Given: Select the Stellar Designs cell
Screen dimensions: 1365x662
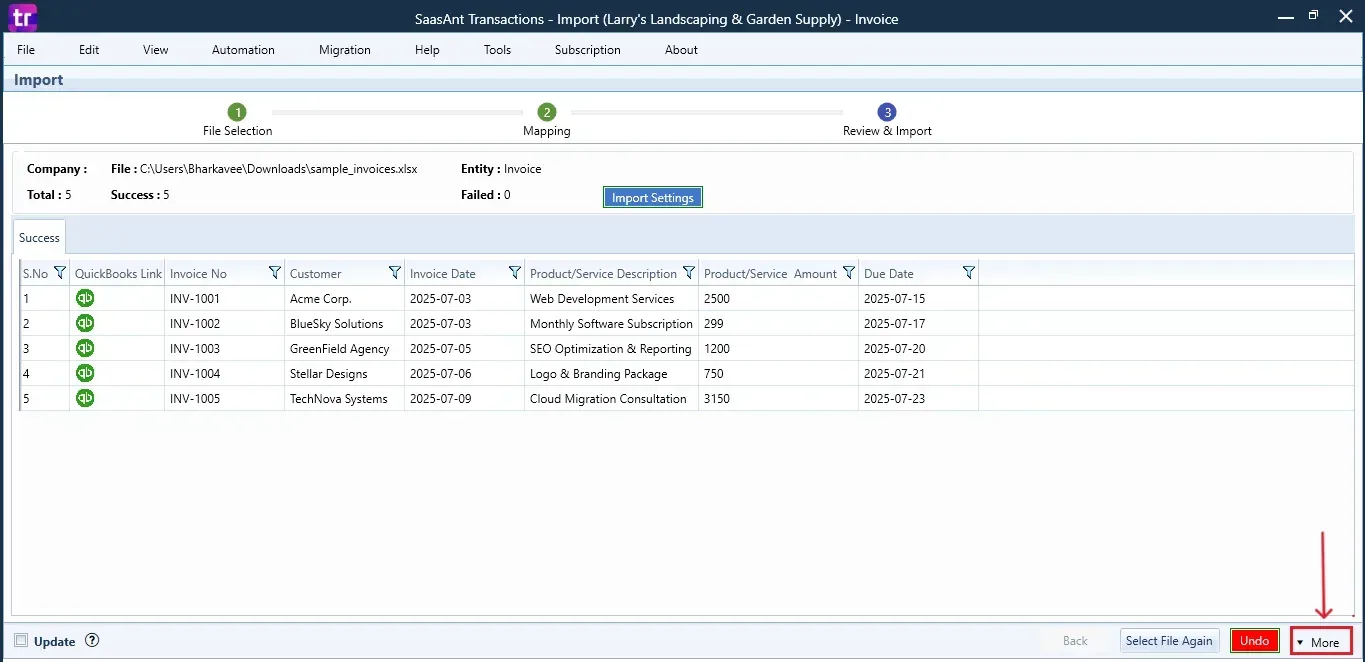Looking at the screenshot, I should pos(344,373).
